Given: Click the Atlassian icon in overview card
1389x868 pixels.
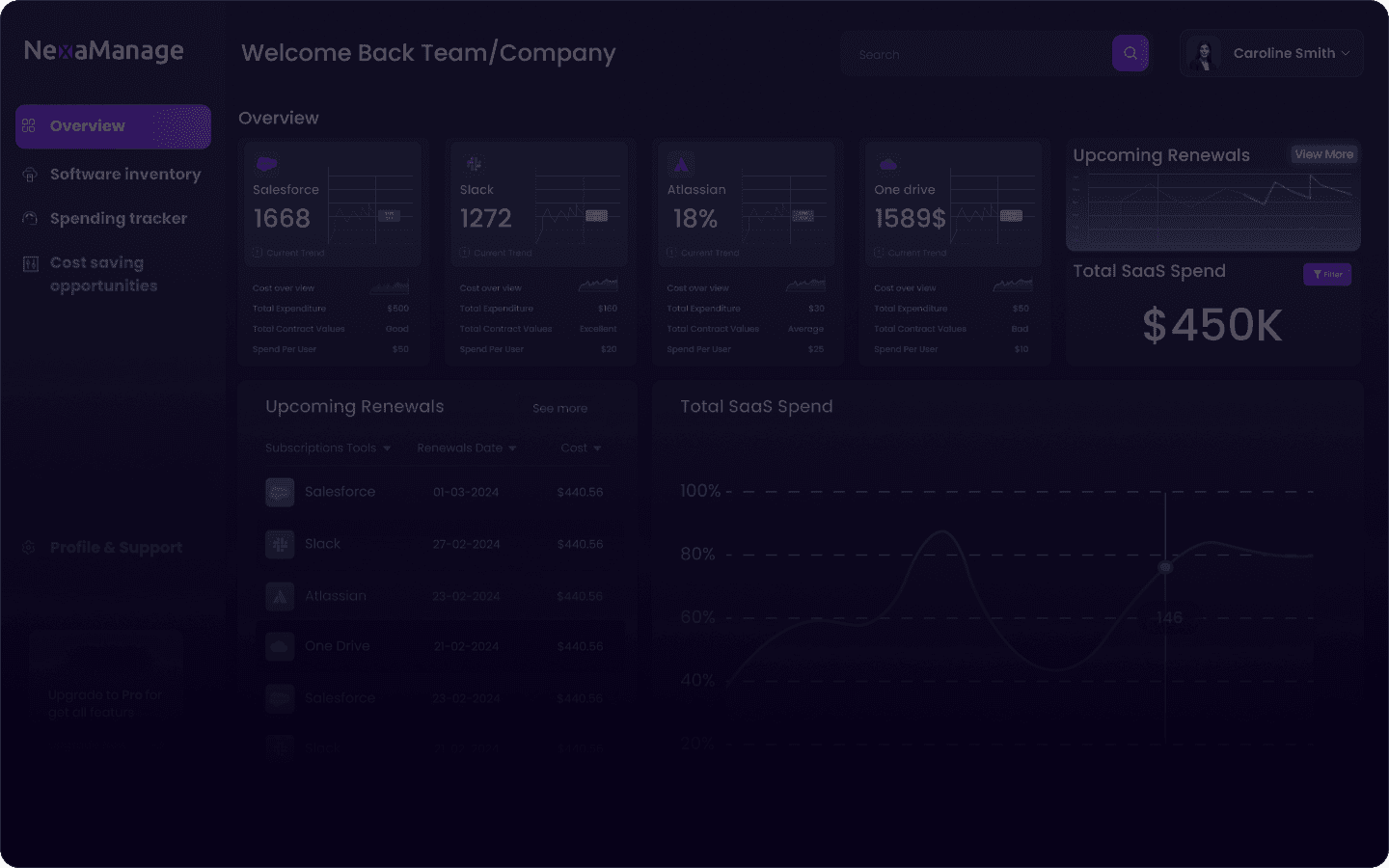Looking at the screenshot, I should 681,164.
